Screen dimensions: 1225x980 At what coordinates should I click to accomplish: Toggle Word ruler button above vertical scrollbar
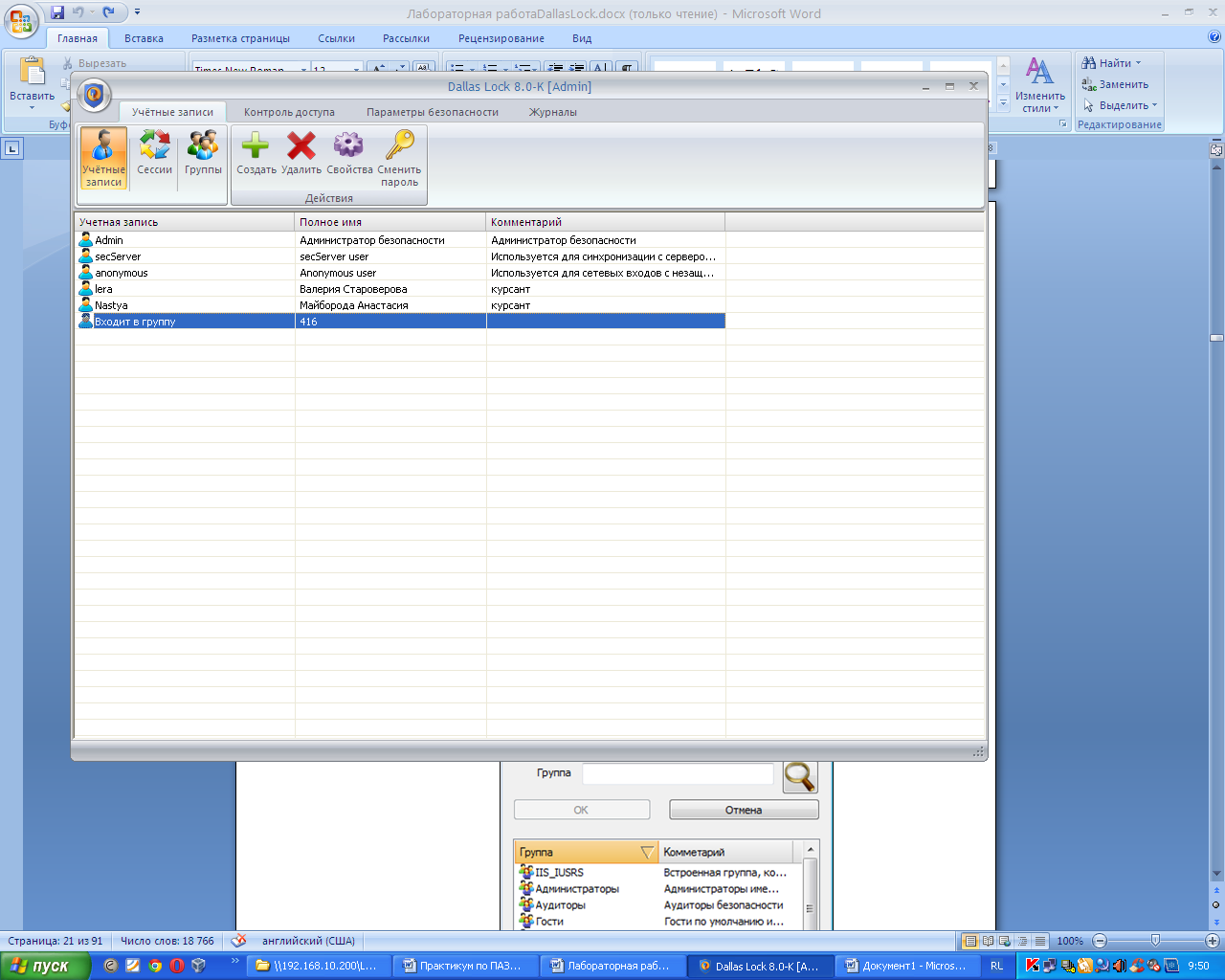(1216, 150)
